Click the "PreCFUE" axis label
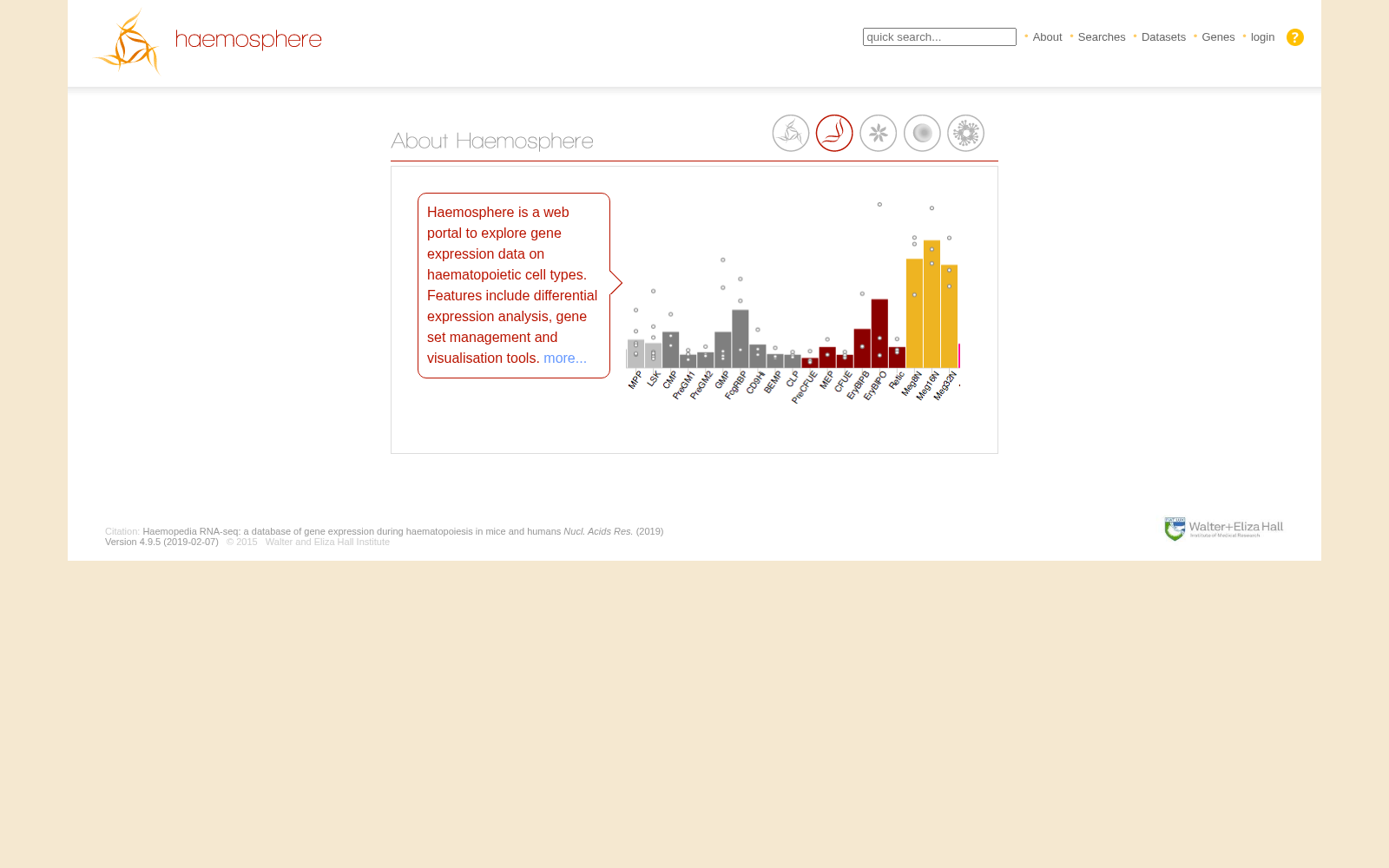This screenshot has height=868, width=1389. (x=805, y=387)
